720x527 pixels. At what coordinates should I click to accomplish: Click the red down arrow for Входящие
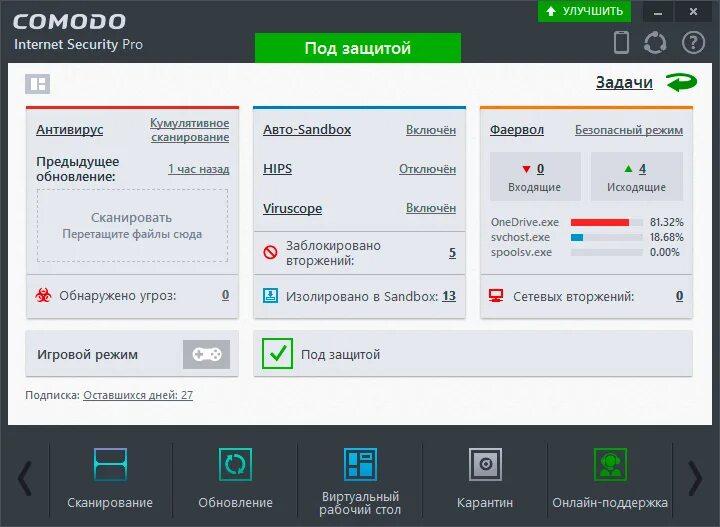coord(526,169)
